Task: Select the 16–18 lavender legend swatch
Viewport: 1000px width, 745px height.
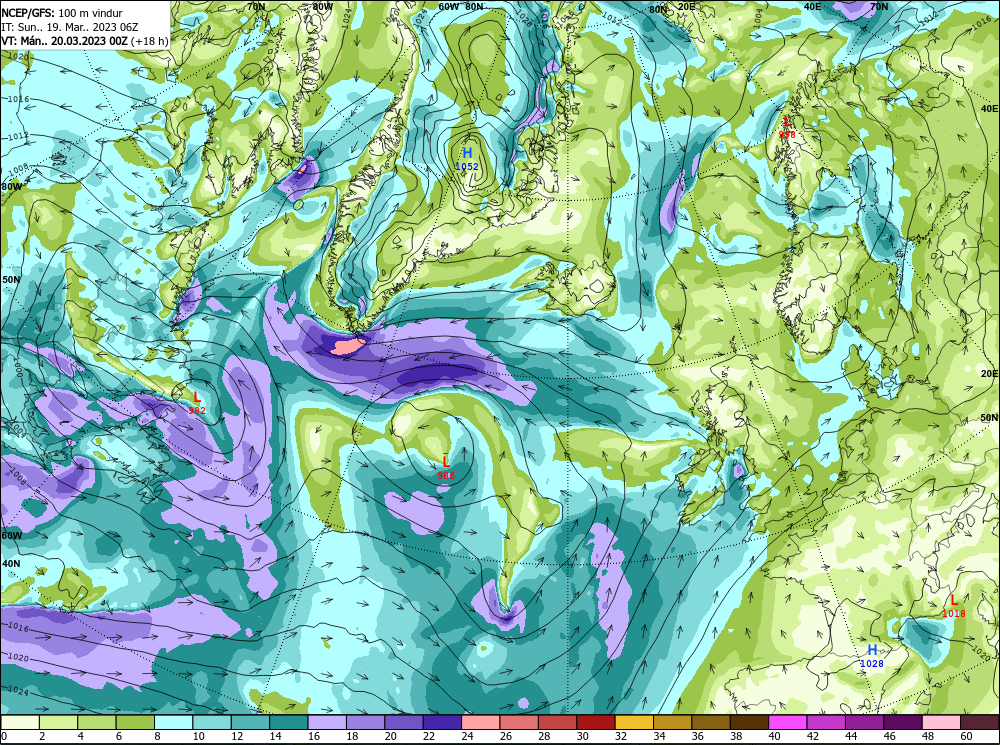Action: [x=327, y=722]
